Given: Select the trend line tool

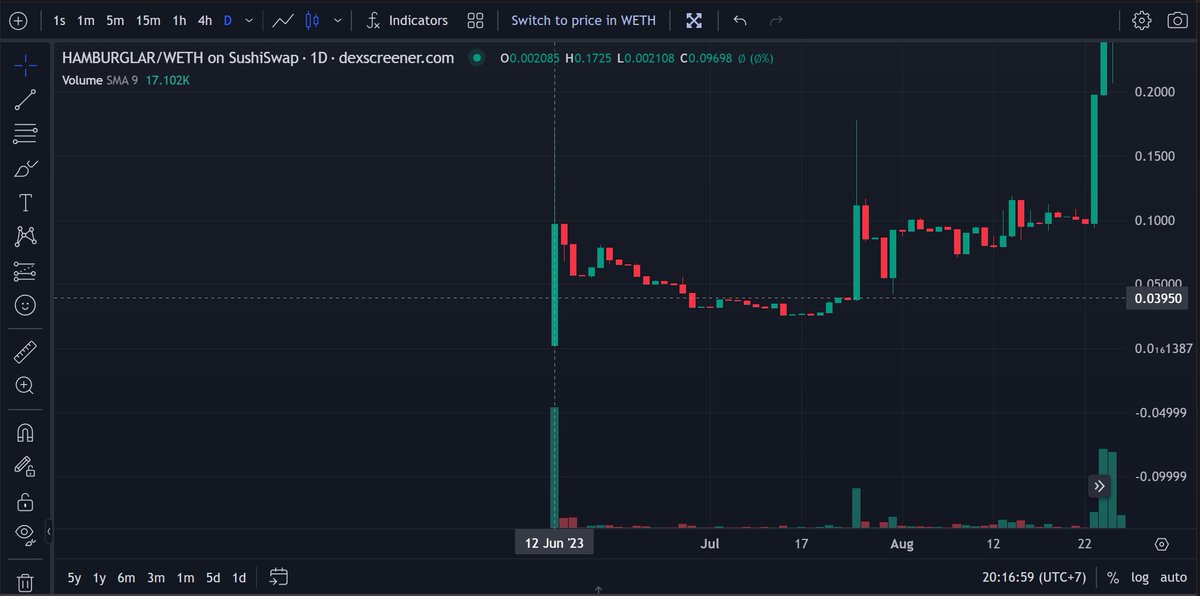Looking at the screenshot, I should point(26,99).
